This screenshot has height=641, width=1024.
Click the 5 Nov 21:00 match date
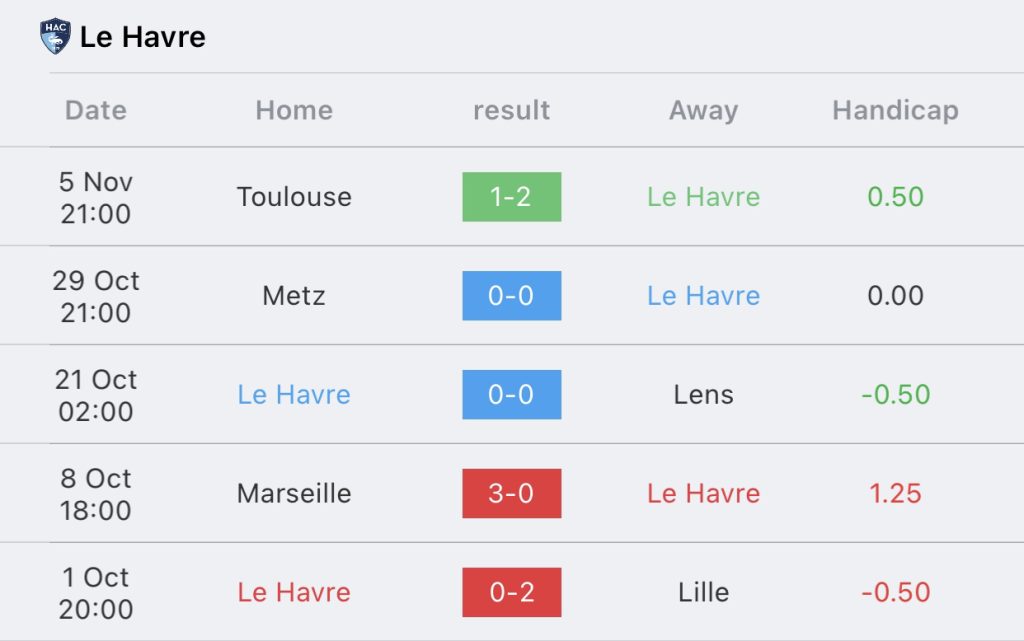pyautogui.click(x=95, y=197)
